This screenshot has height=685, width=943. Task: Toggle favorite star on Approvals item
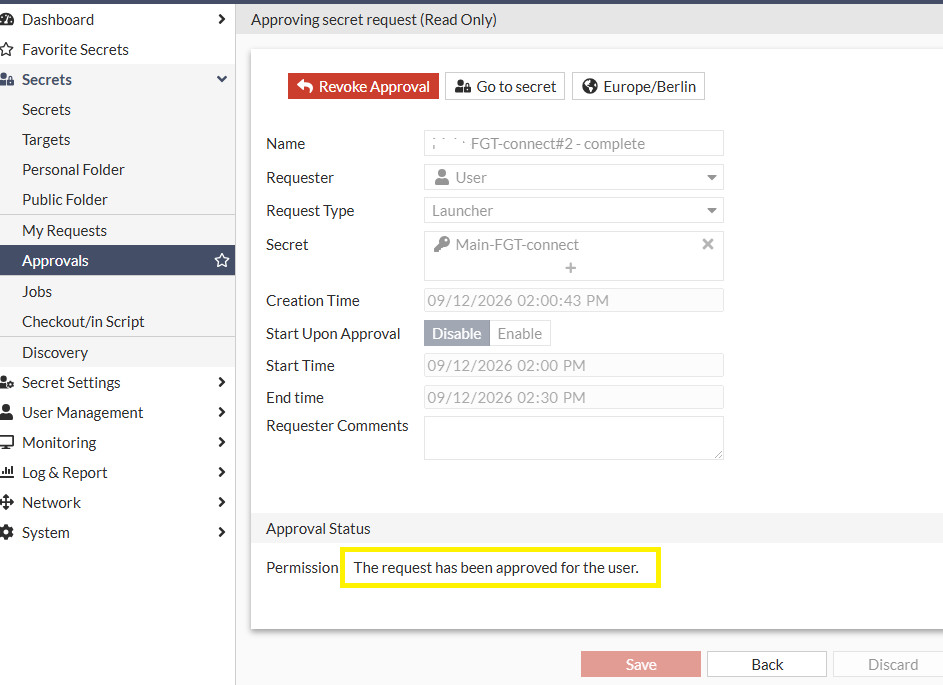[222, 260]
